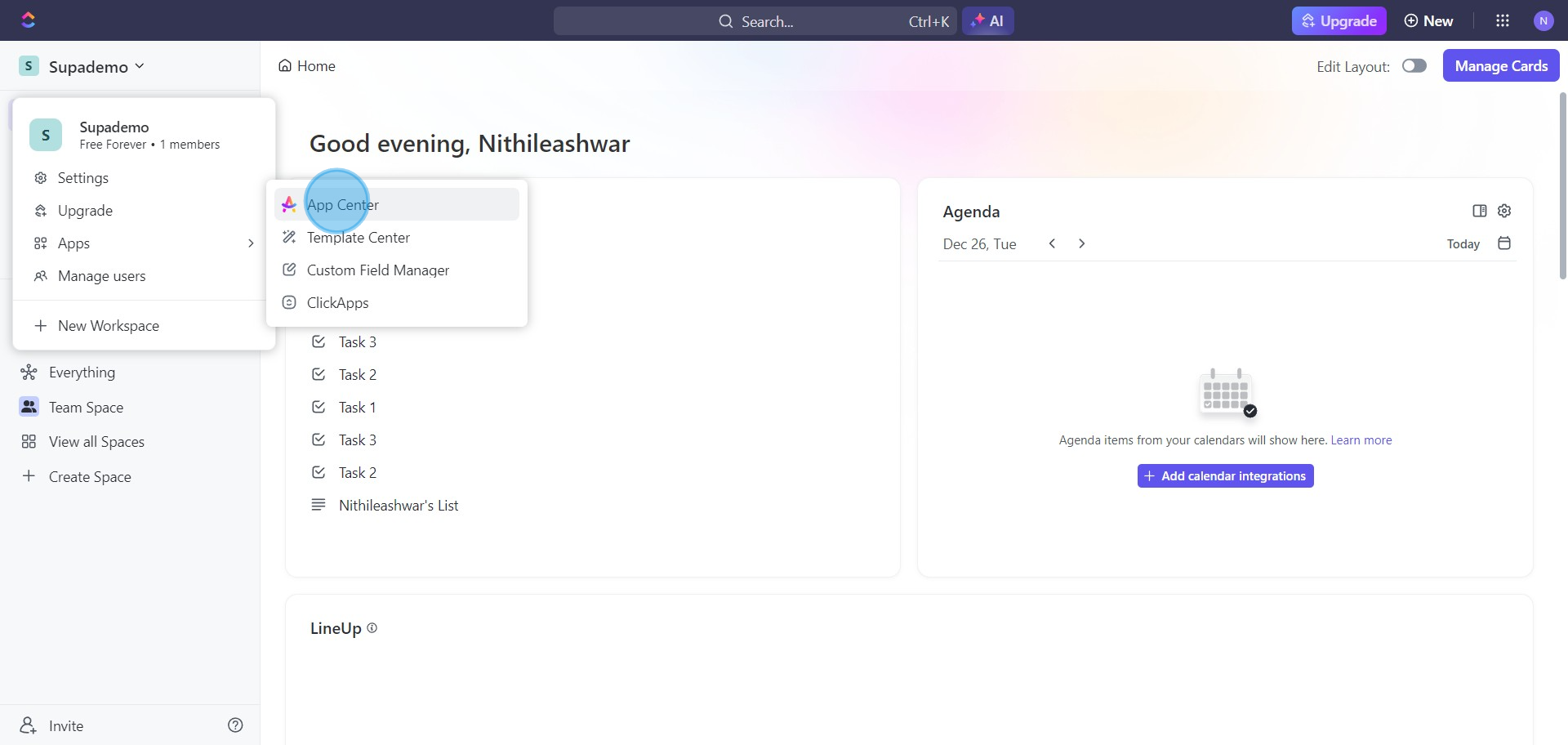
Task: Open the help question mark icon
Action: [x=235, y=725]
